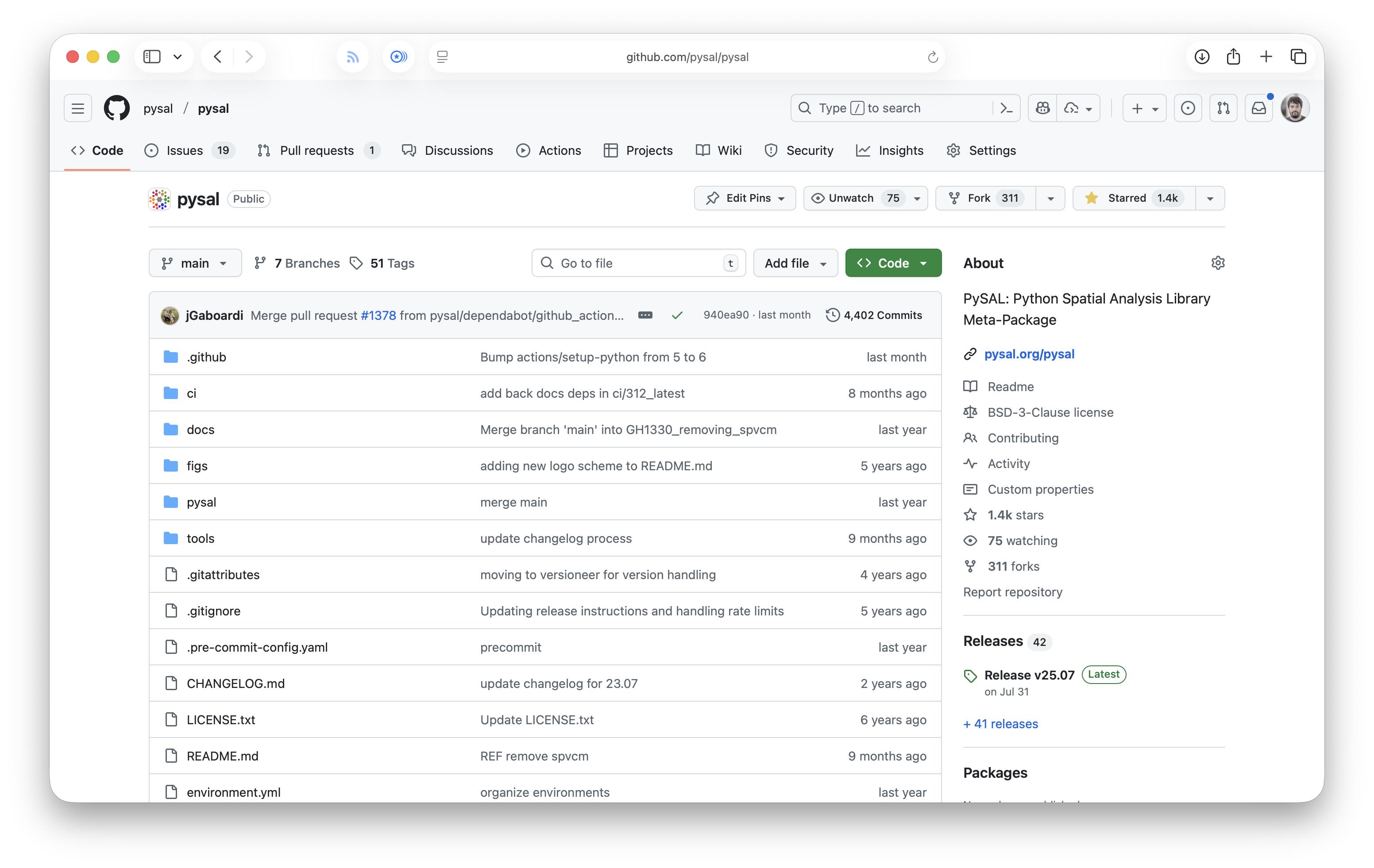Click the + 41 releases link
This screenshot has height=868, width=1374.
tap(1000, 724)
